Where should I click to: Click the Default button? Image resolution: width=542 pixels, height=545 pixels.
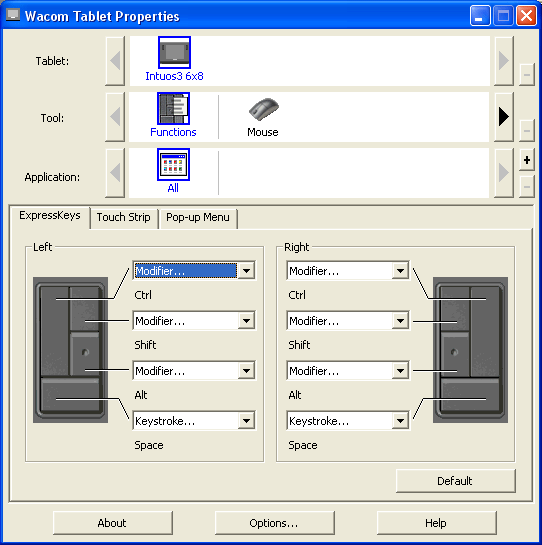click(455, 481)
